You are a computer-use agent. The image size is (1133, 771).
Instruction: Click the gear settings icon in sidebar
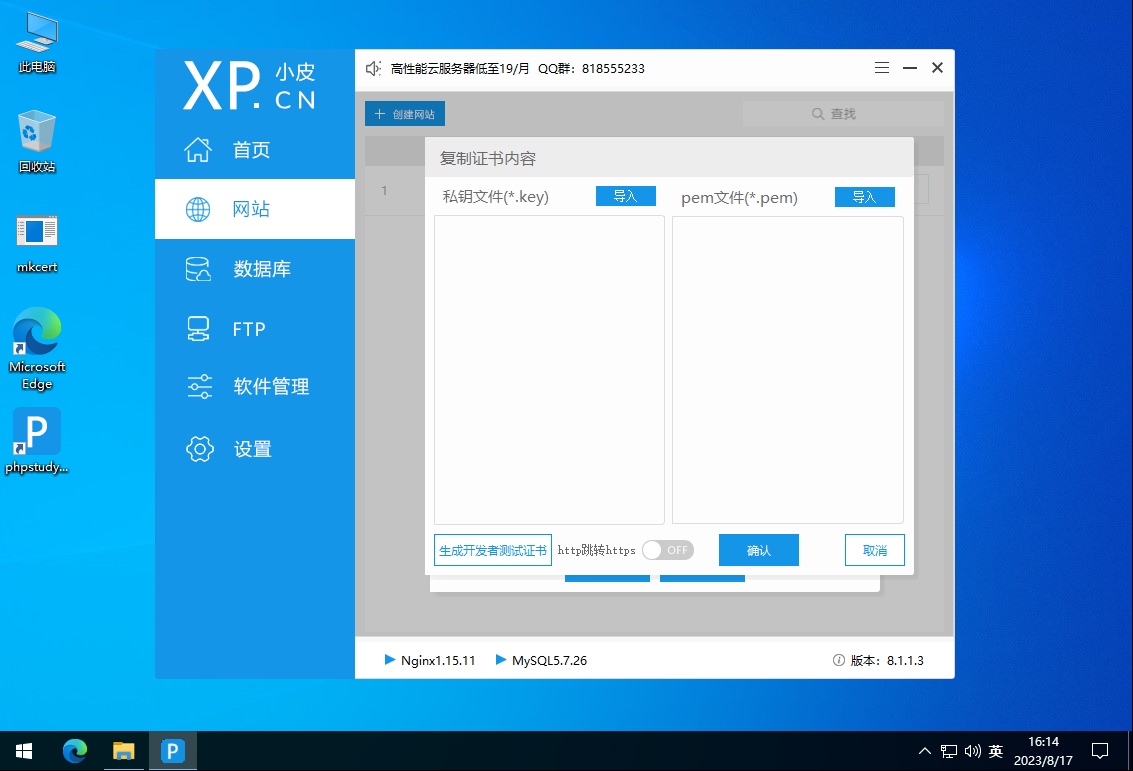point(199,449)
